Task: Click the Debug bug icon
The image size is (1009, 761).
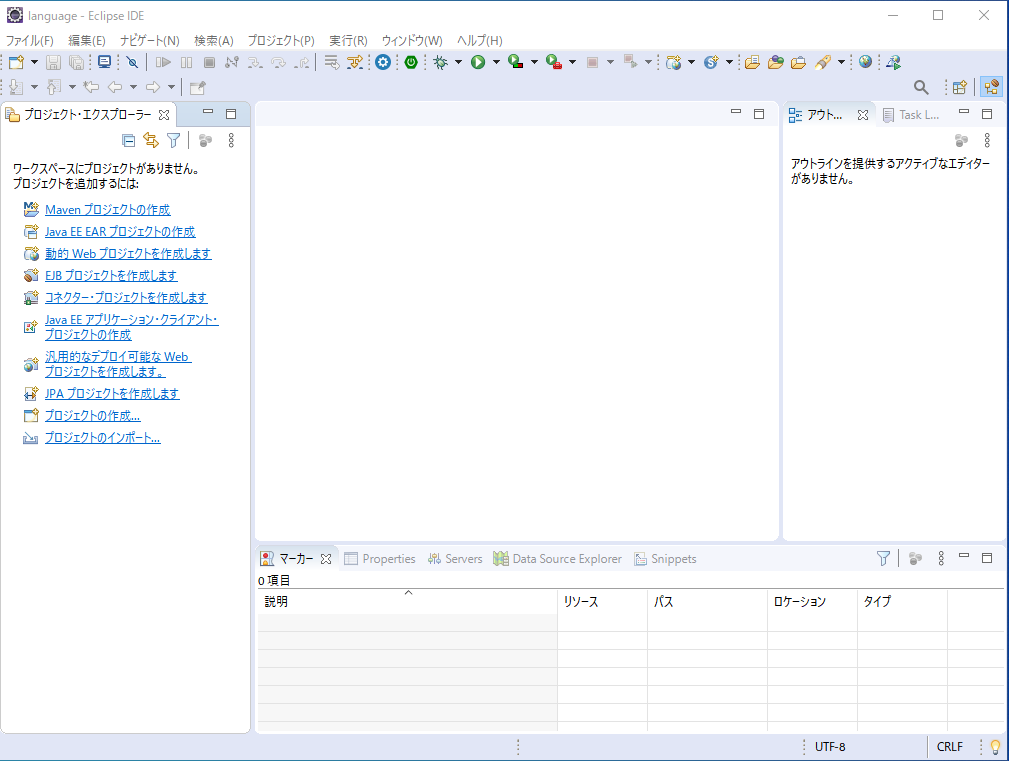Action: 441,62
